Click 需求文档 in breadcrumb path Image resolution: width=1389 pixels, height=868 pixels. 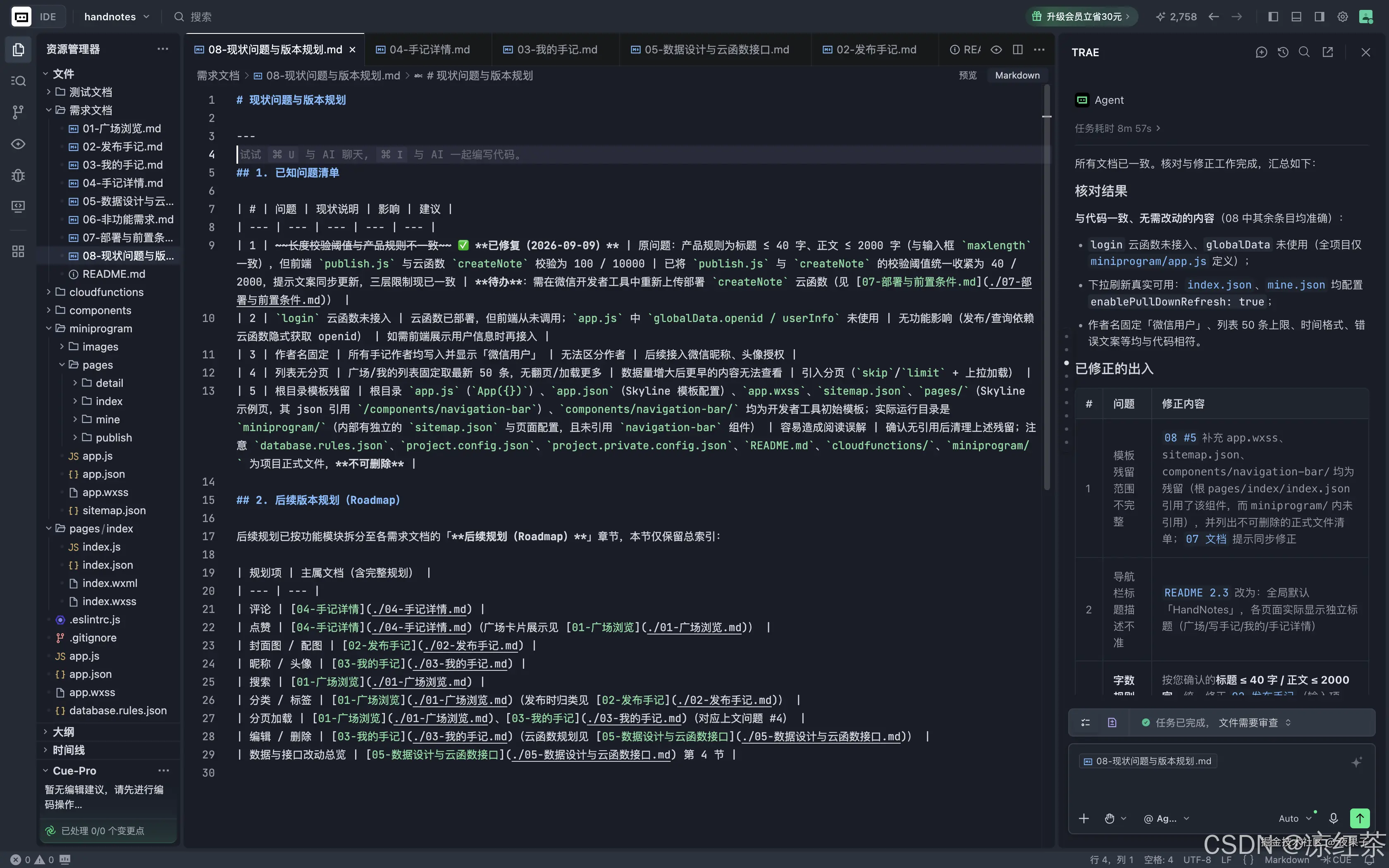pyautogui.click(x=218, y=75)
